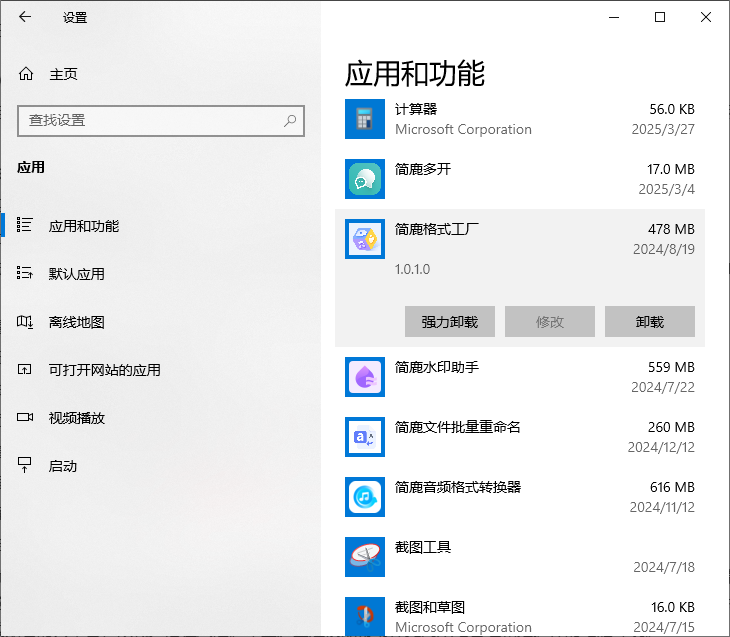Image resolution: width=730 pixels, height=637 pixels.
Task: Click the 260 MB size value
Action: (671, 427)
